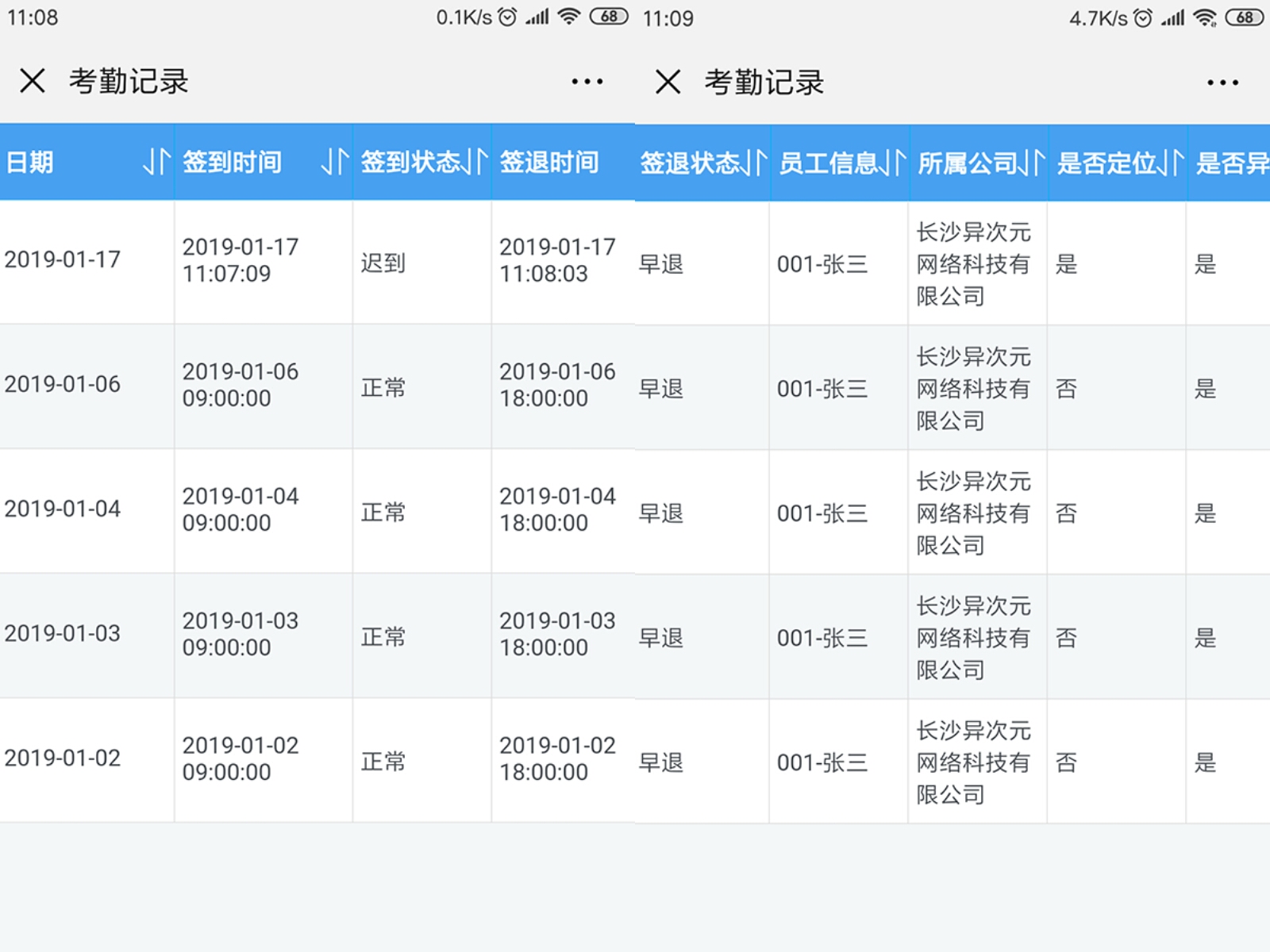1270x952 pixels.
Task: Select sign-in time 2019-01-06 09:00:00
Action: click(x=241, y=385)
